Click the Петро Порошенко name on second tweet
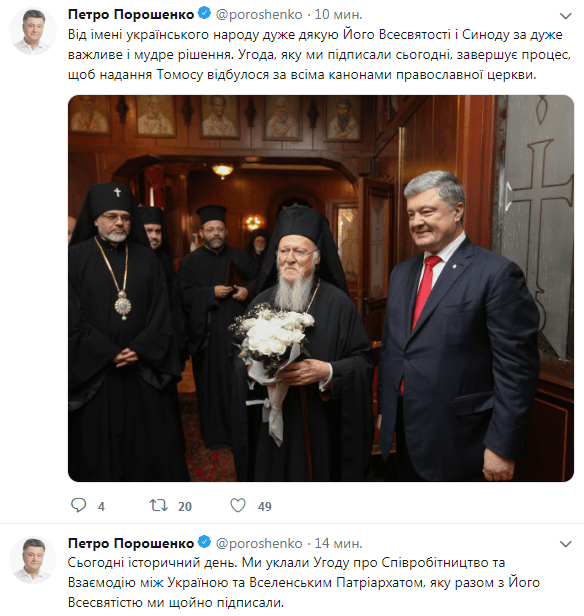The height and width of the screenshot is (616, 584). coord(131,543)
